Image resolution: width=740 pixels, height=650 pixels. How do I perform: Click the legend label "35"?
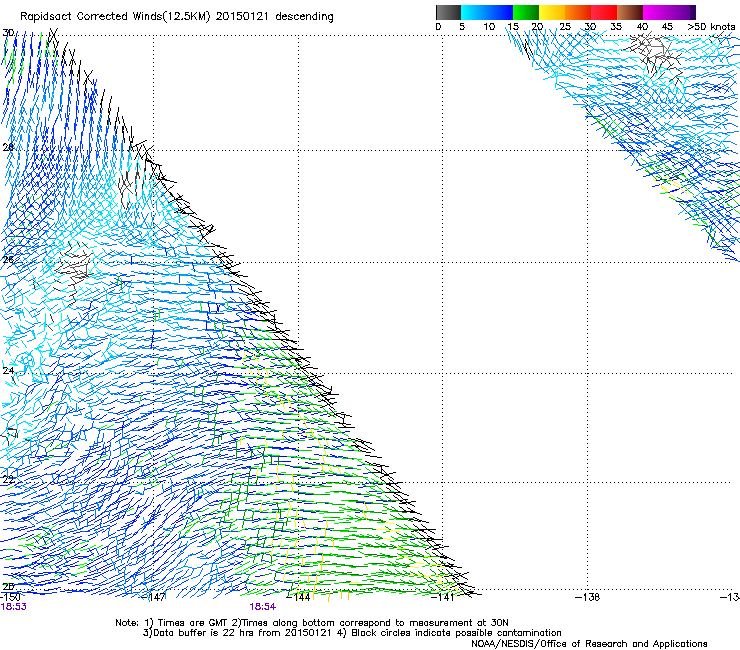tap(616, 27)
